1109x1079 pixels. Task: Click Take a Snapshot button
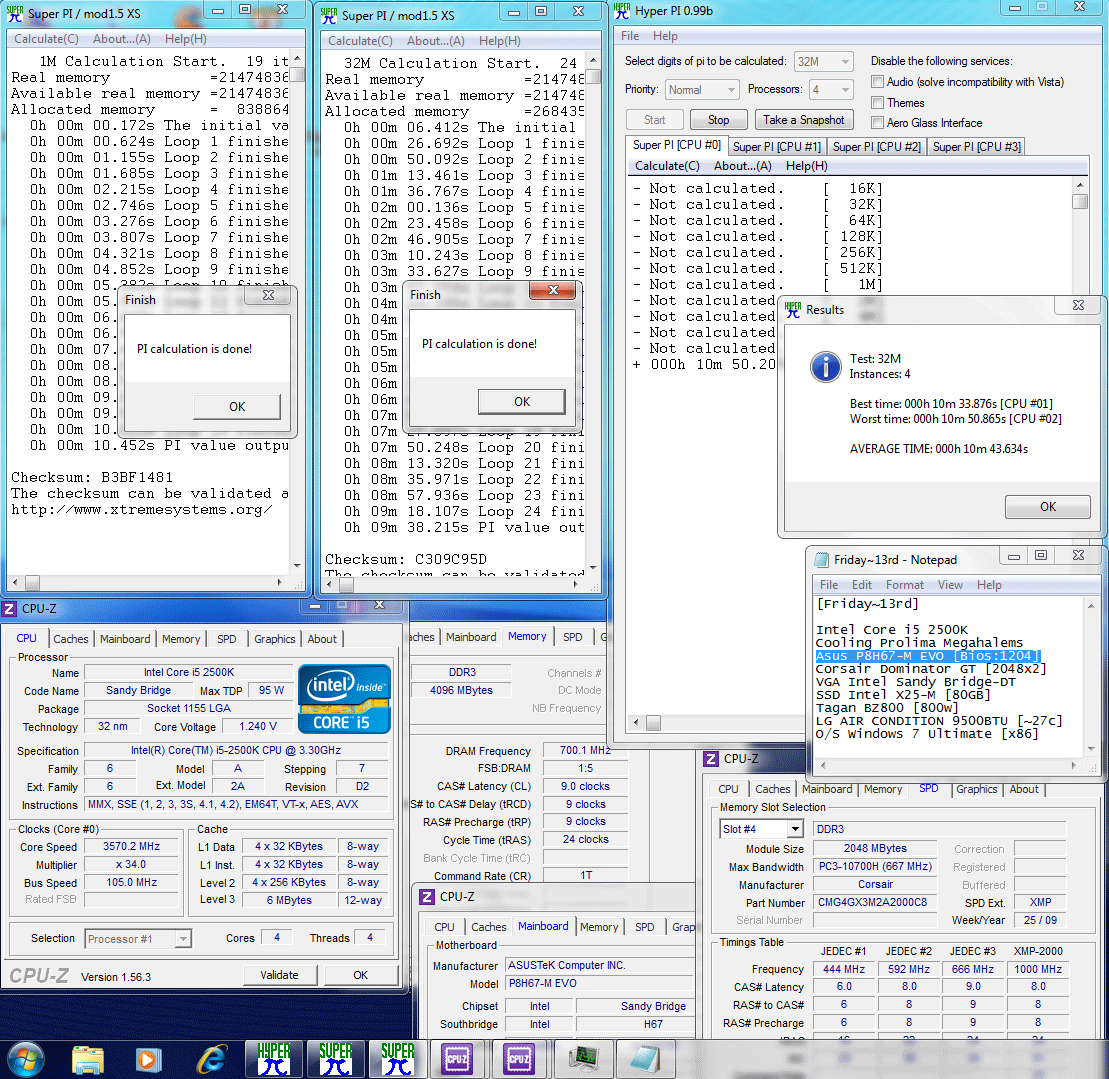click(x=803, y=120)
